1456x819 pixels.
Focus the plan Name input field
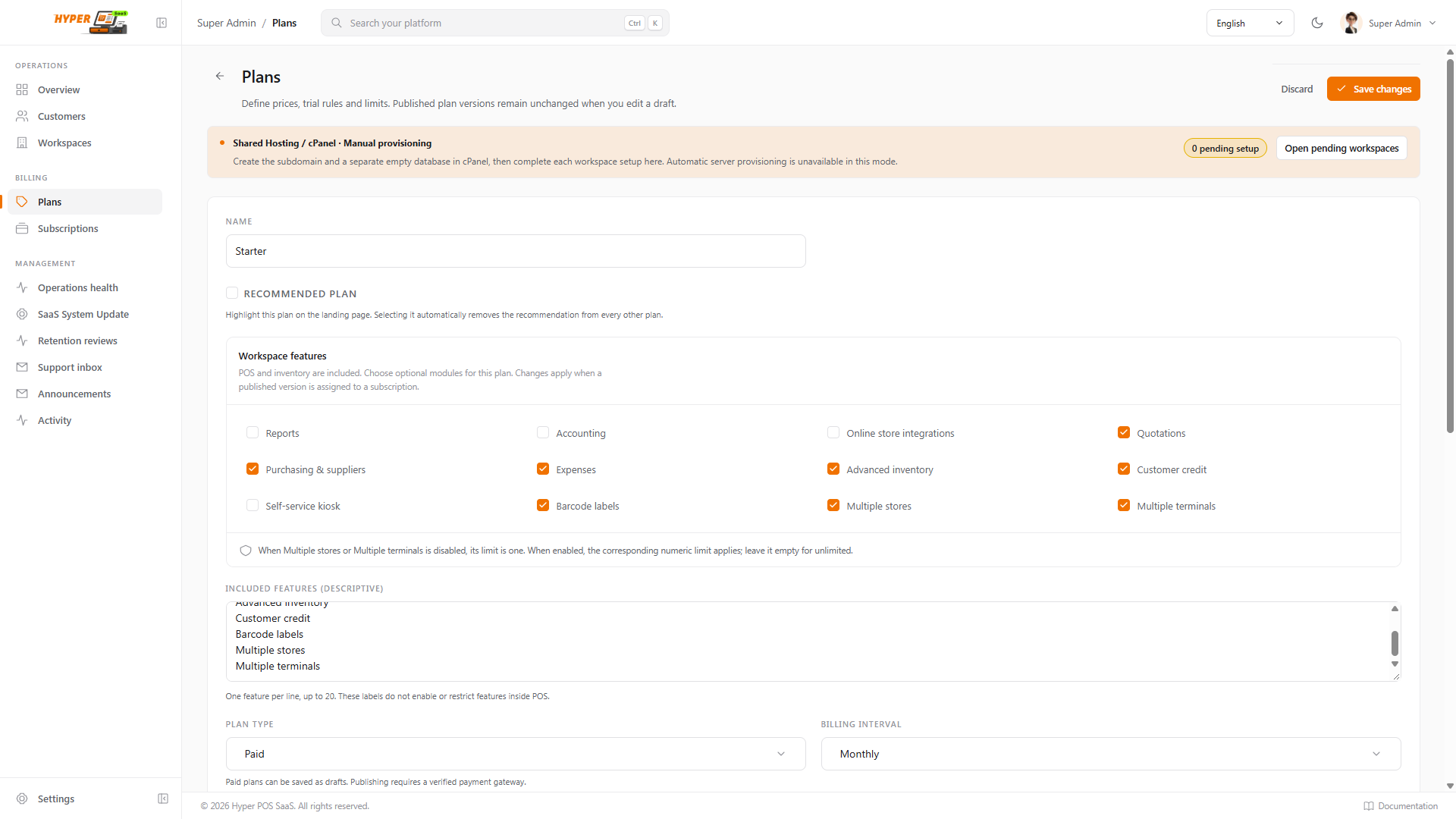tap(516, 251)
